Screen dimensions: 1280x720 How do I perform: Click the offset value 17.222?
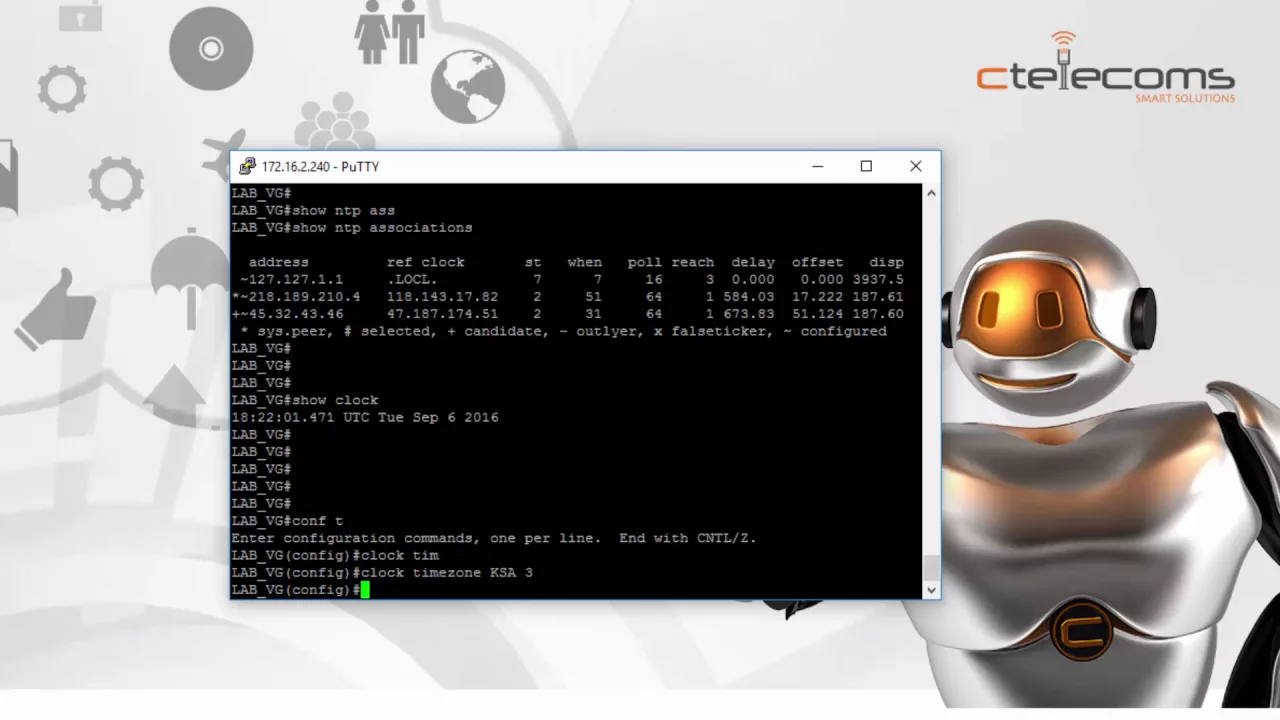(x=817, y=297)
